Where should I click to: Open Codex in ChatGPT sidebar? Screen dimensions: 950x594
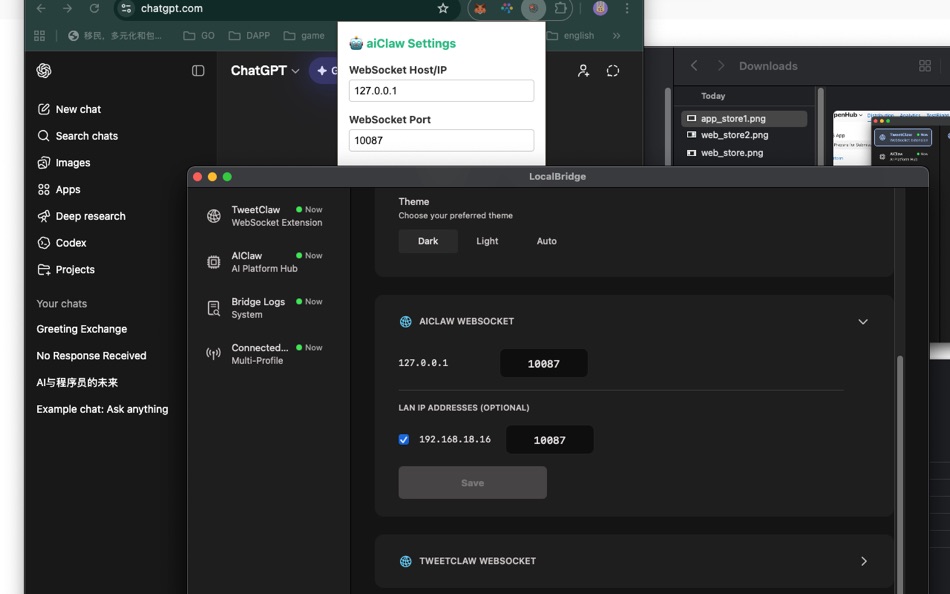pyautogui.click(x=62, y=242)
